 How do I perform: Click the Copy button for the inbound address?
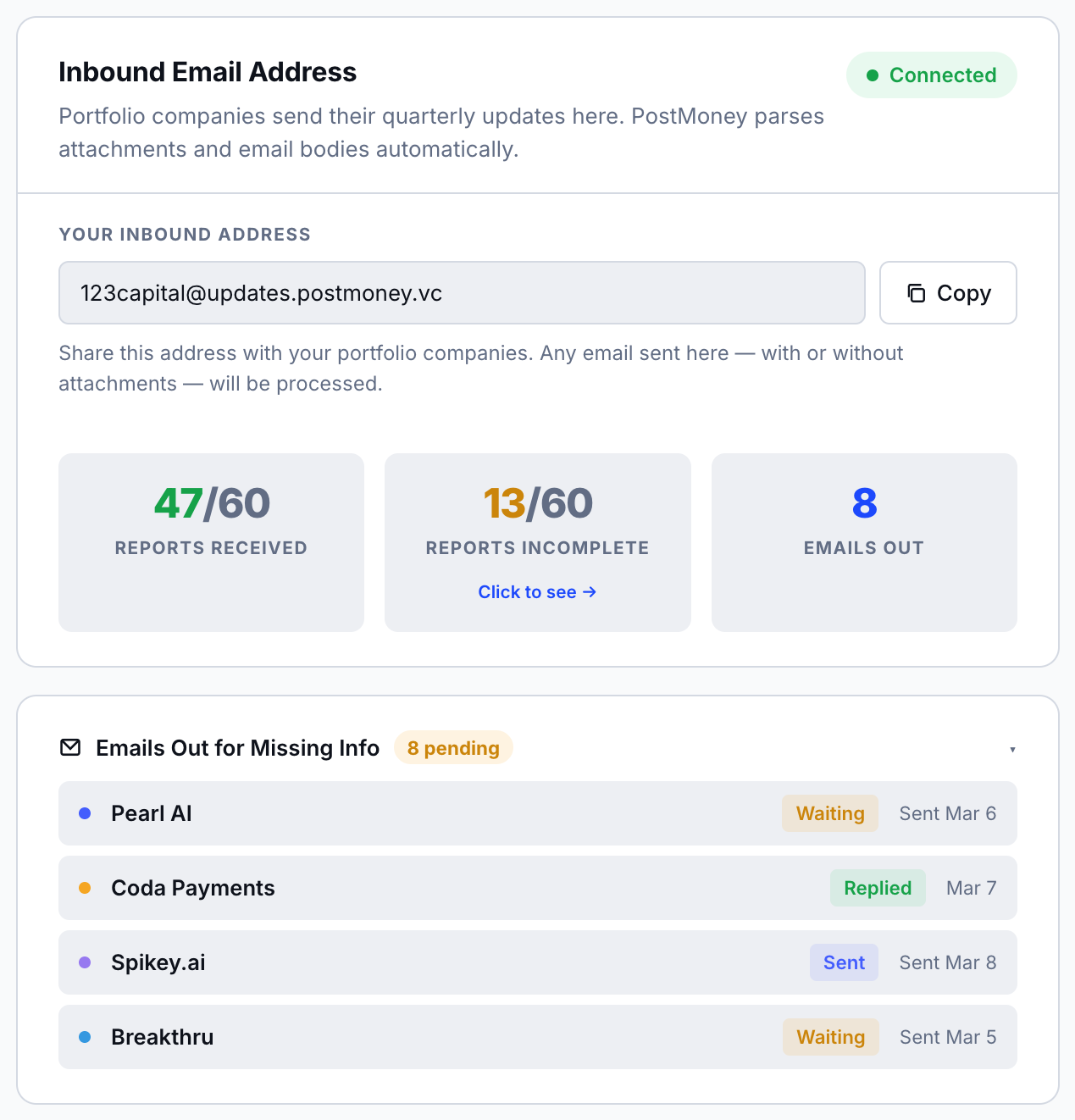pyautogui.click(x=948, y=293)
